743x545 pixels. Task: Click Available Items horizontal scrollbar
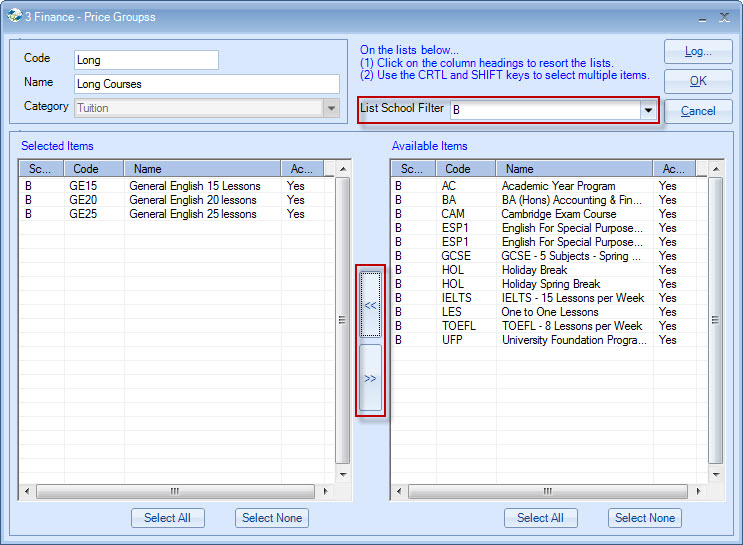[x=546, y=491]
